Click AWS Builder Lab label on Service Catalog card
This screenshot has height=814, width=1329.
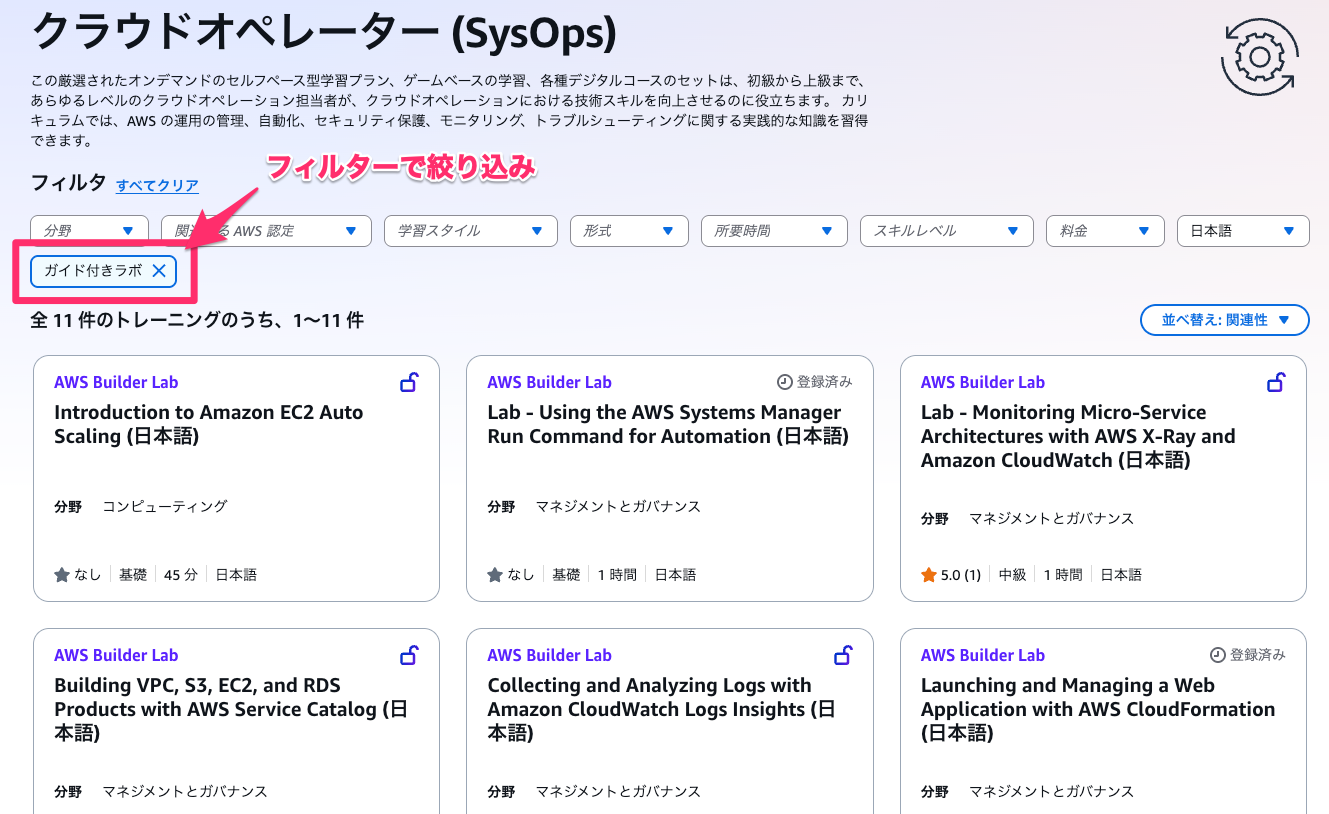coord(116,655)
